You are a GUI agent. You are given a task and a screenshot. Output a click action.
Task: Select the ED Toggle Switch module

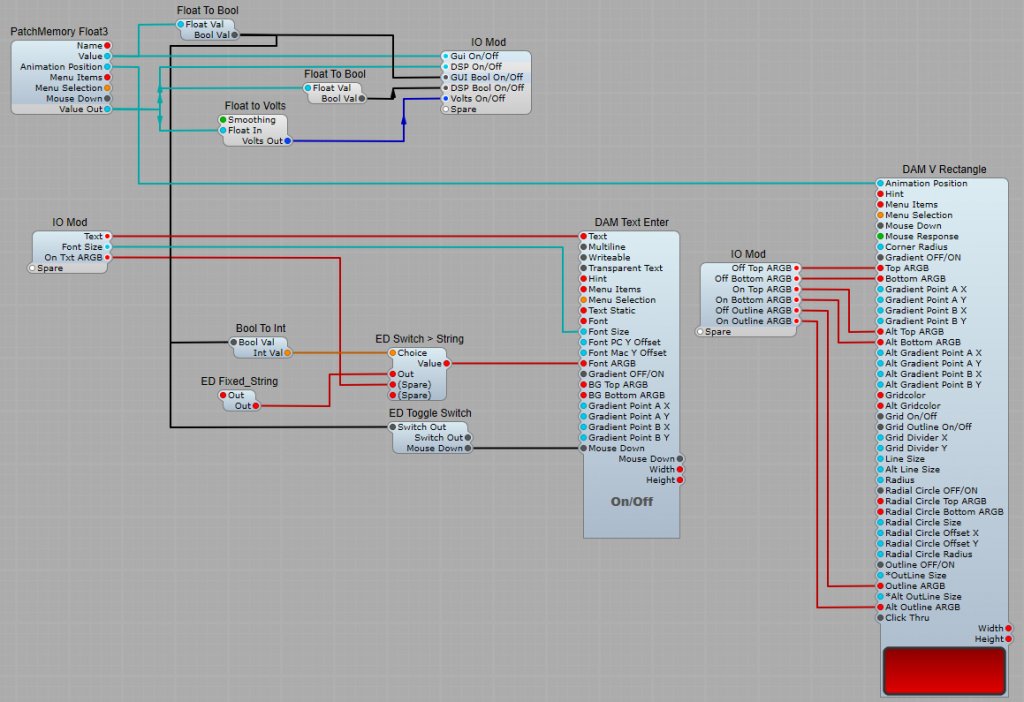(x=430, y=413)
